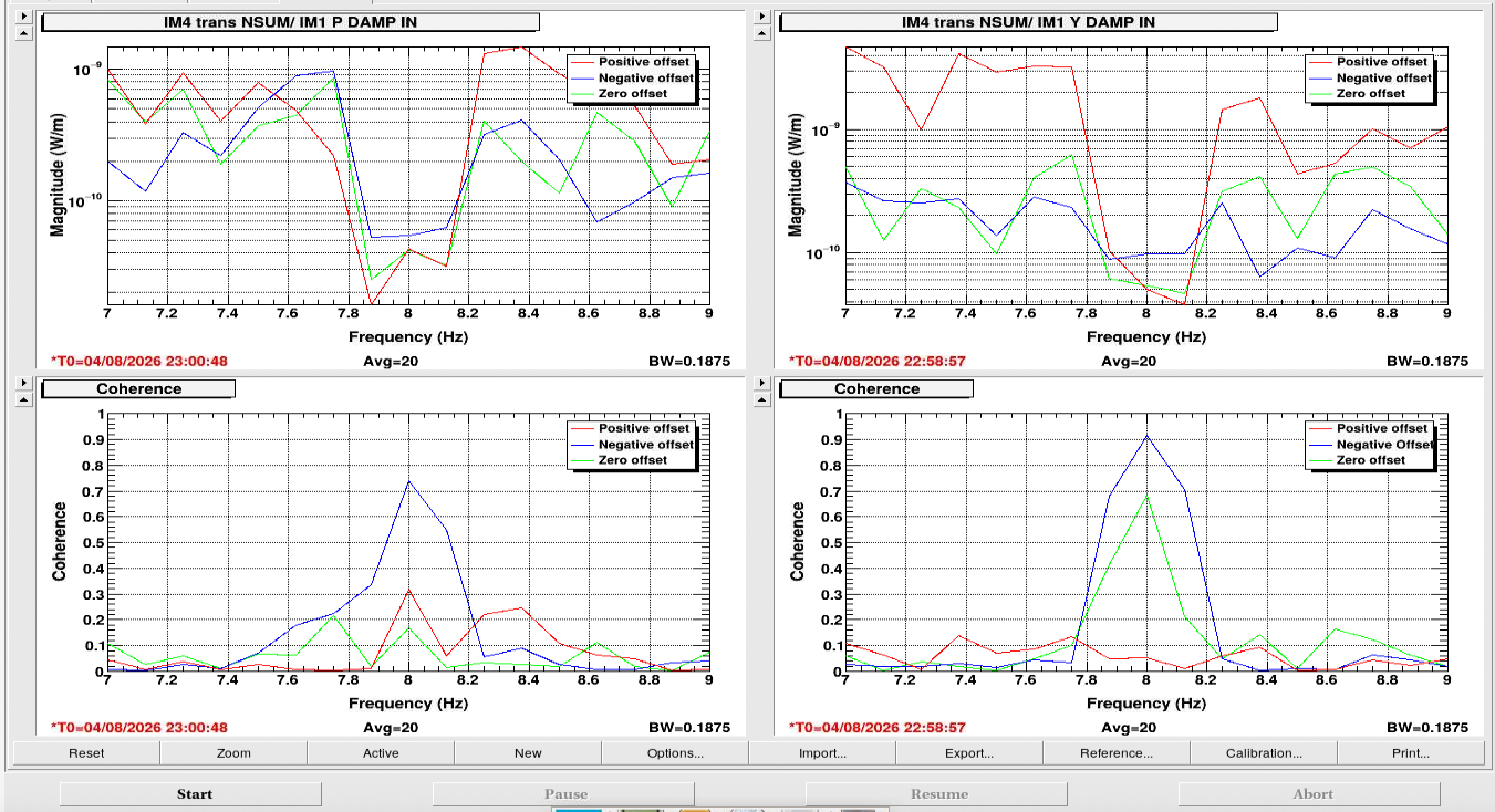Select the Active button
This screenshot has width=1495, height=812.
381,753
